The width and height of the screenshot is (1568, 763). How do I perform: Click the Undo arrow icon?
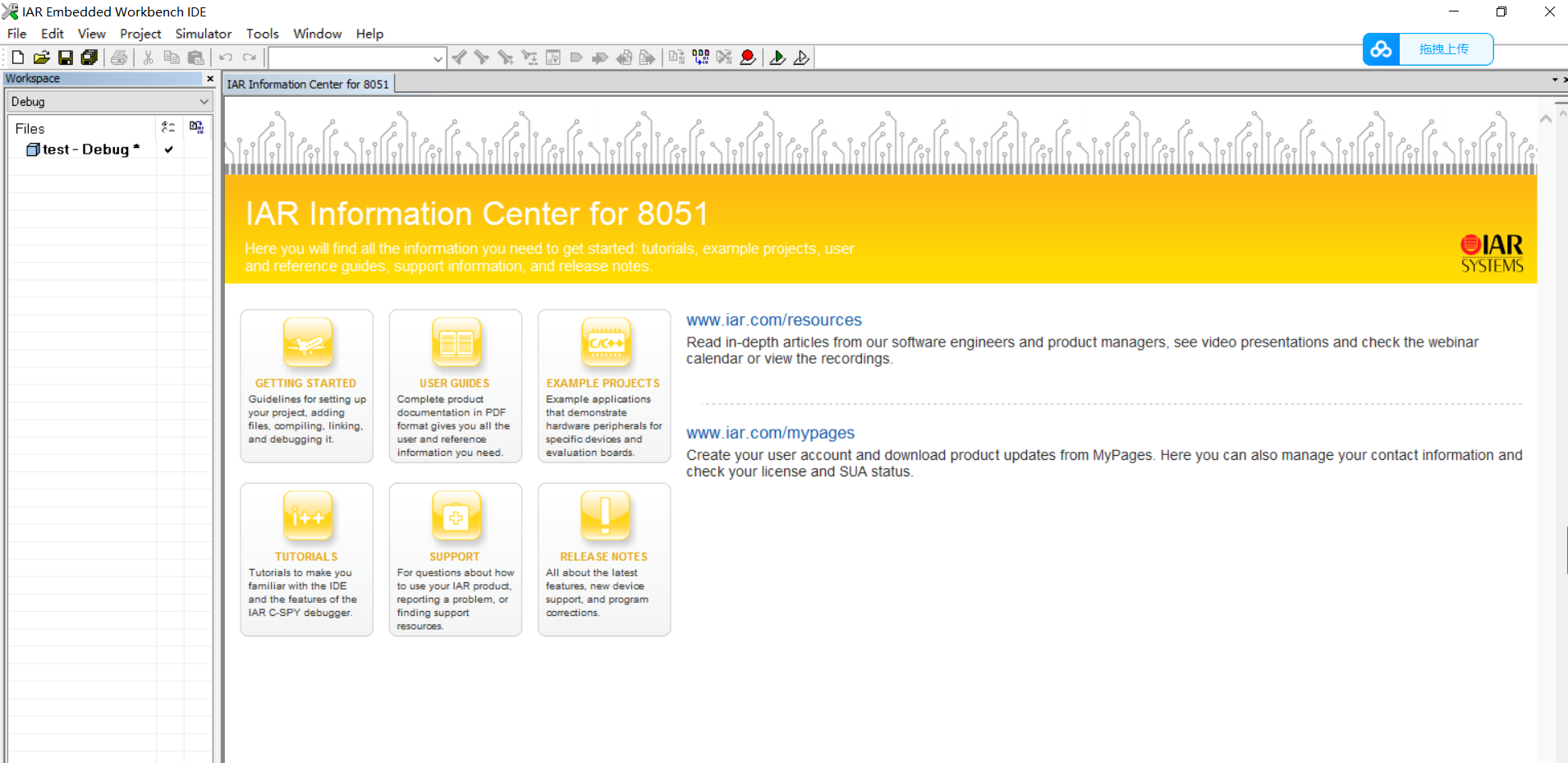click(226, 57)
